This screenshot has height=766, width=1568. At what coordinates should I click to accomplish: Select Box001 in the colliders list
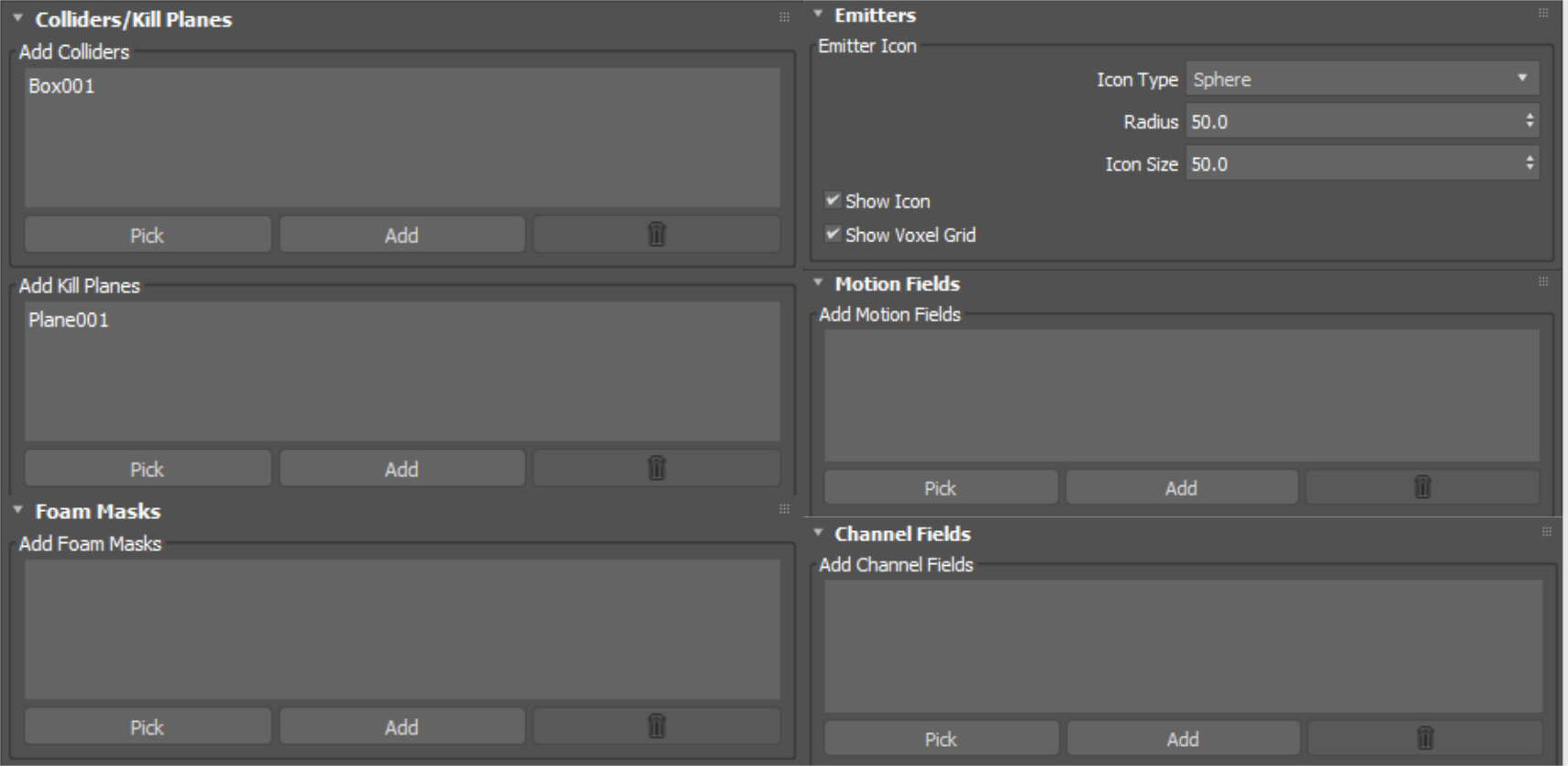(x=61, y=86)
